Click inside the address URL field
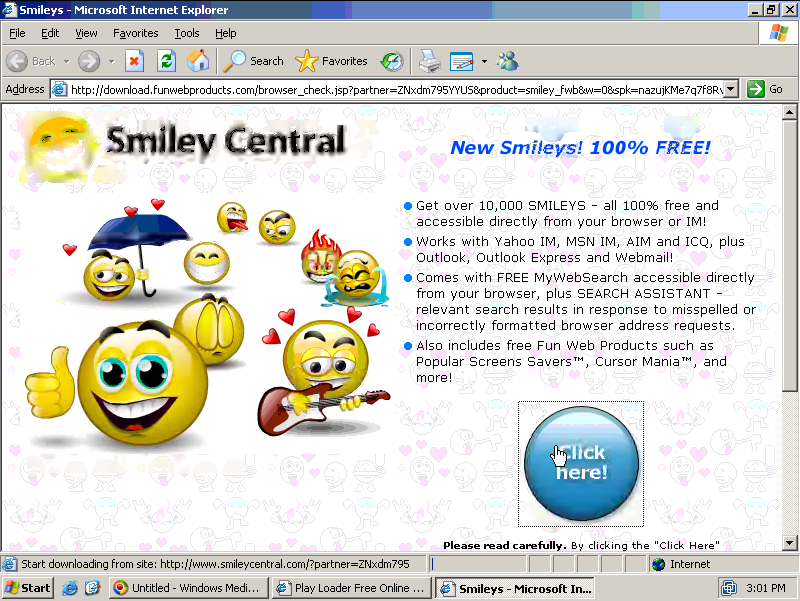The width and height of the screenshot is (800, 601). click(x=395, y=90)
